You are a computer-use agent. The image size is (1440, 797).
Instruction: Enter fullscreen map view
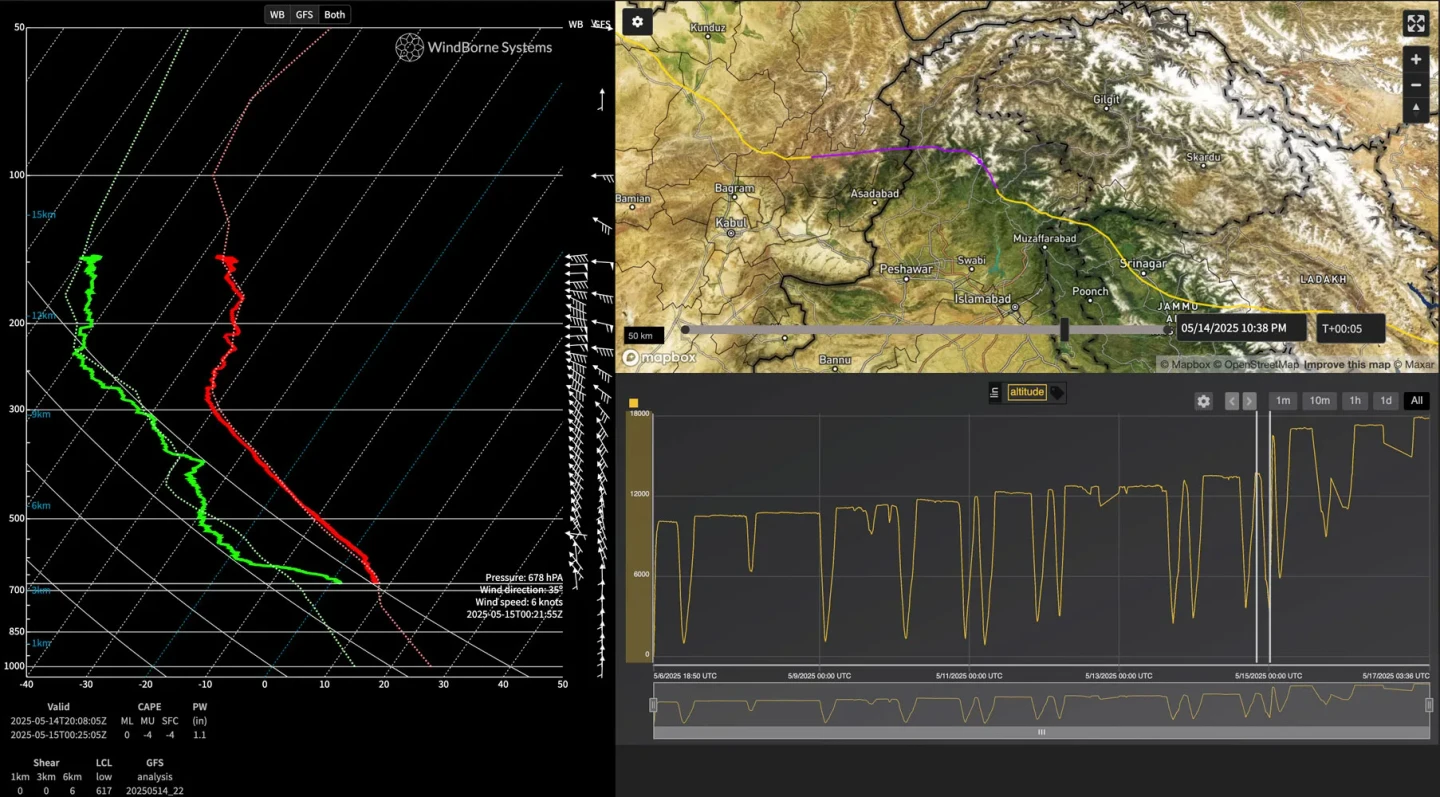1415,23
